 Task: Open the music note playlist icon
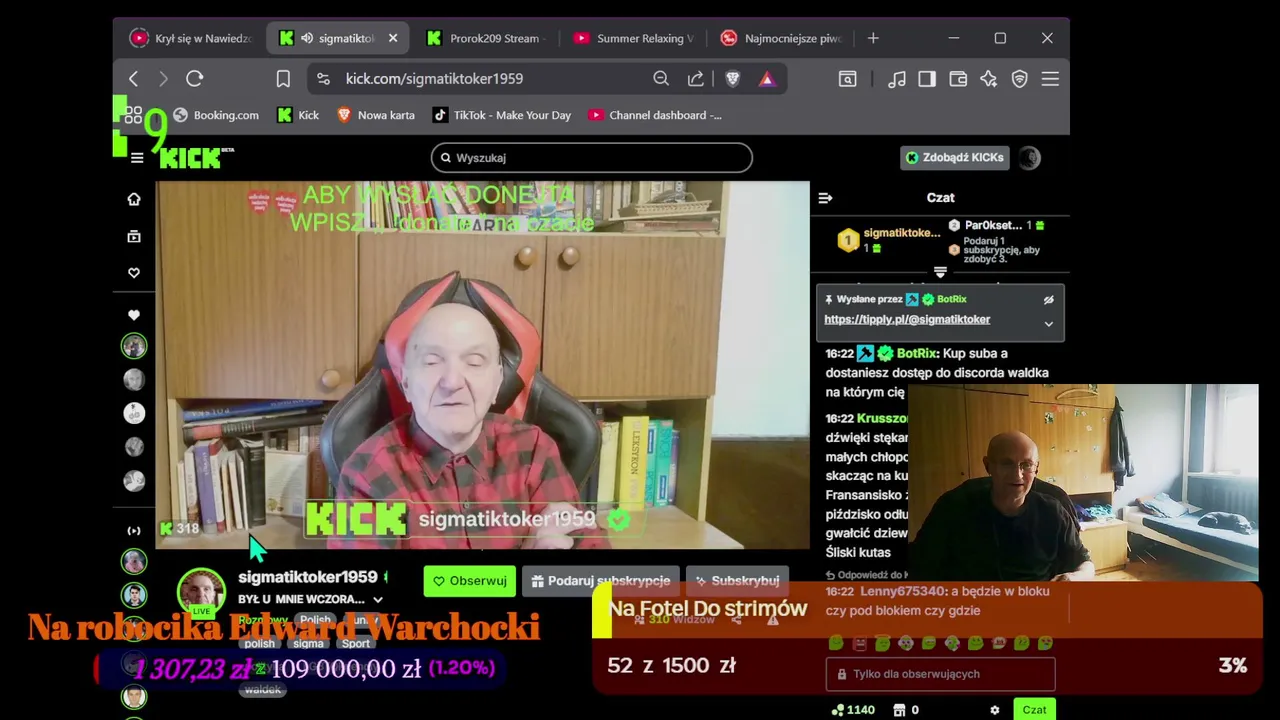click(x=897, y=78)
